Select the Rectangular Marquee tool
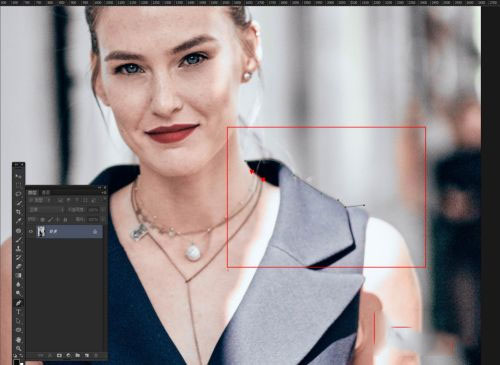The width and height of the screenshot is (500, 365). [18, 185]
